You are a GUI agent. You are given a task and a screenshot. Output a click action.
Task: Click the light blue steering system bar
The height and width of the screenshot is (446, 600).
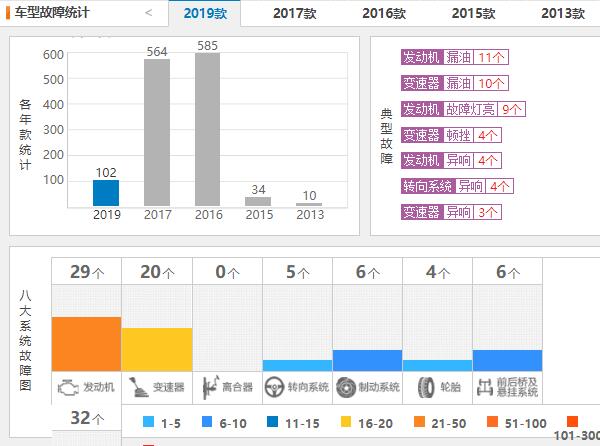pos(297,365)
